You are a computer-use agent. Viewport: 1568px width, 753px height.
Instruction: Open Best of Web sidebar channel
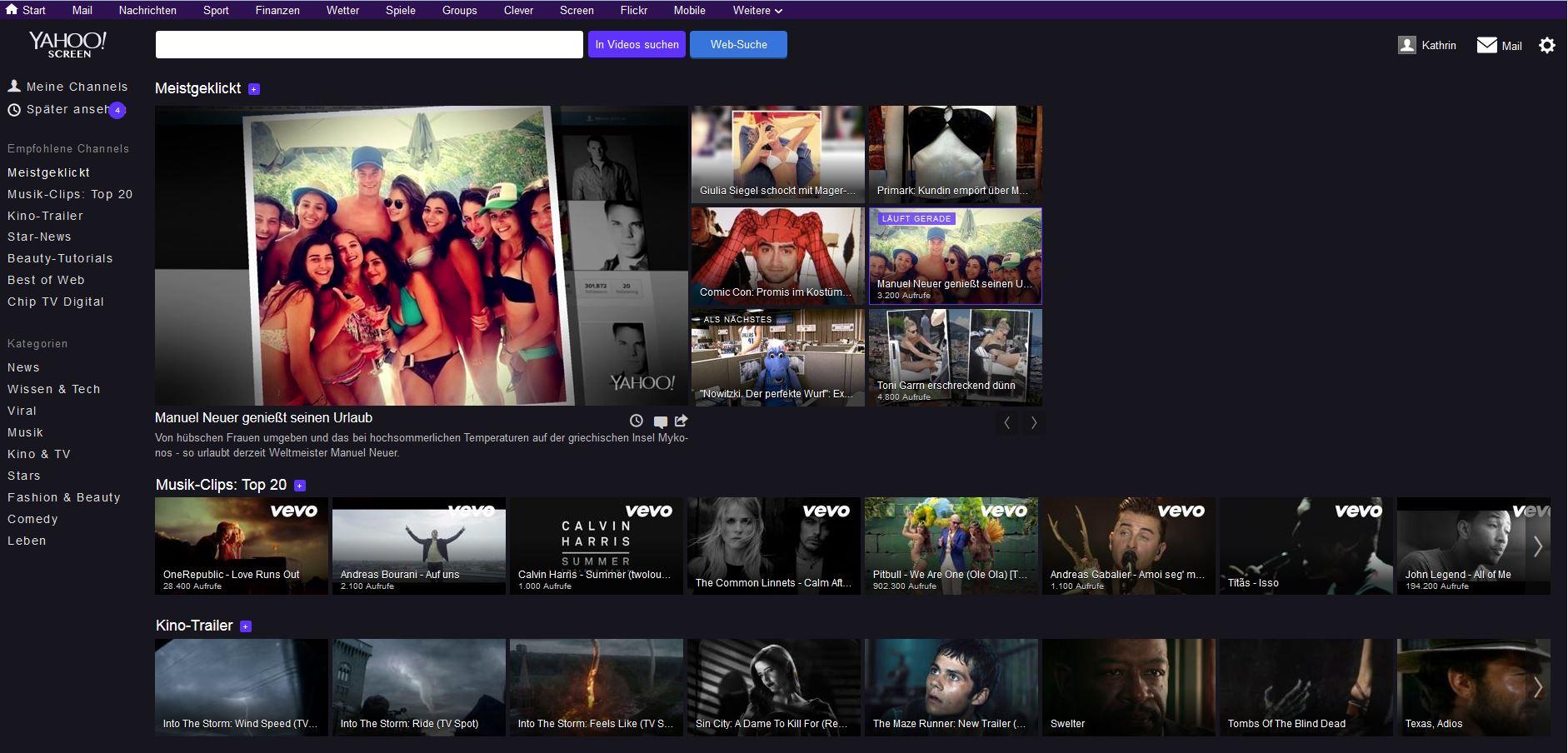(x=46, y=280)
